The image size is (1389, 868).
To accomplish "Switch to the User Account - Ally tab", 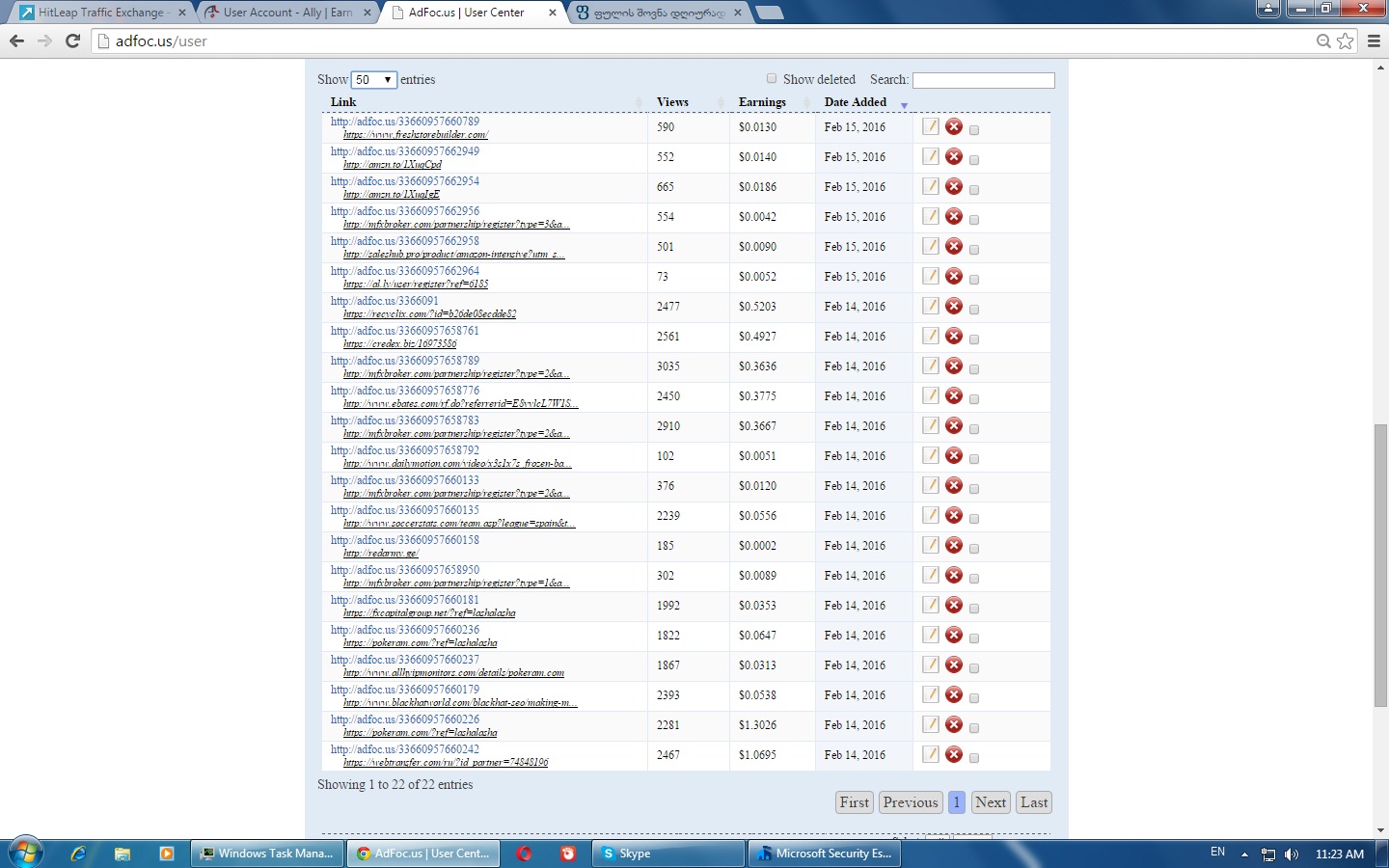I will click(x=287, y=13).
